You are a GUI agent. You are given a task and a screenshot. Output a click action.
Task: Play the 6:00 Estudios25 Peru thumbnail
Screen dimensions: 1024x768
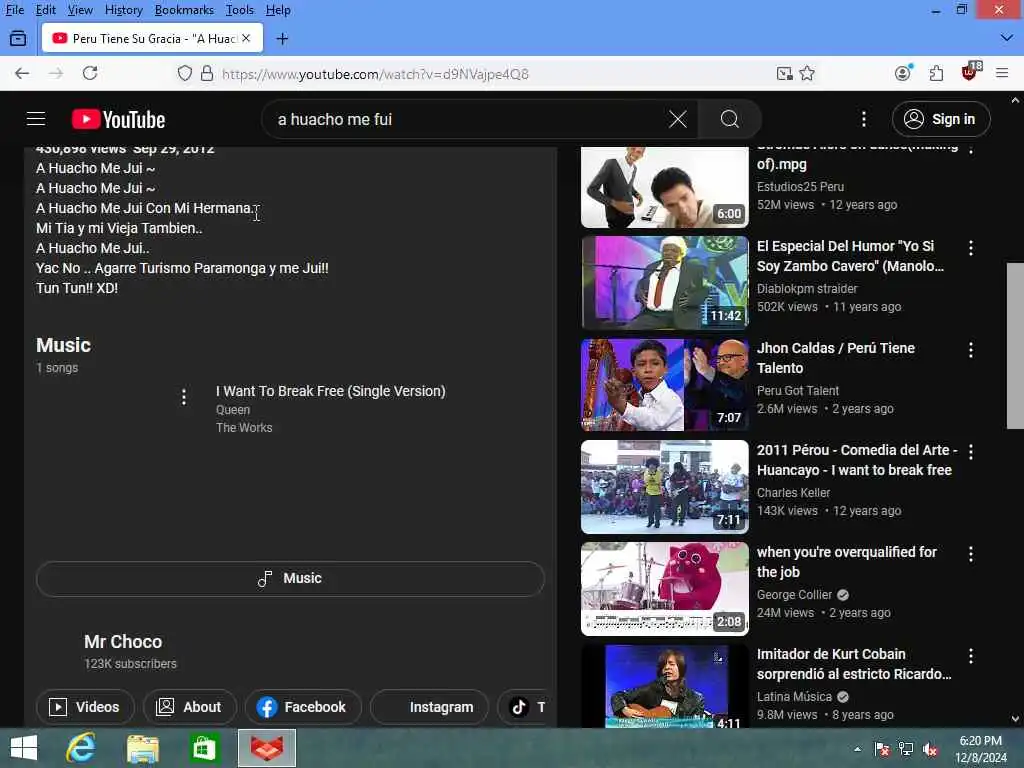tap(665, 187)
